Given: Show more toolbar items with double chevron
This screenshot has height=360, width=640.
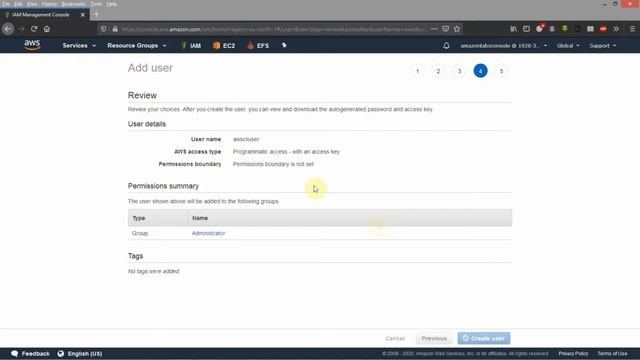Looking at the screenshot, I should pyautogui.click(x=616, y=29).
